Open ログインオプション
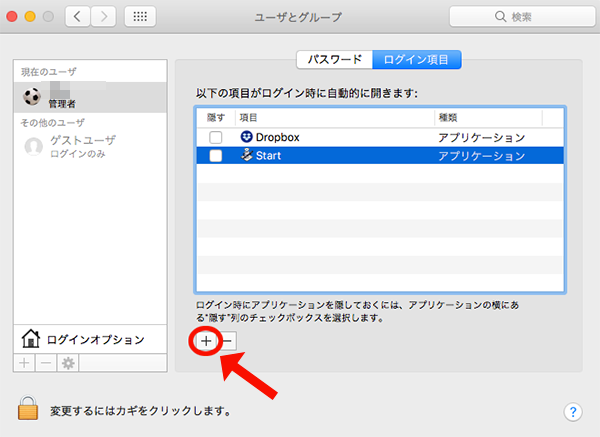The height and width of the screenshot is (437, 600). pos(90,339)
